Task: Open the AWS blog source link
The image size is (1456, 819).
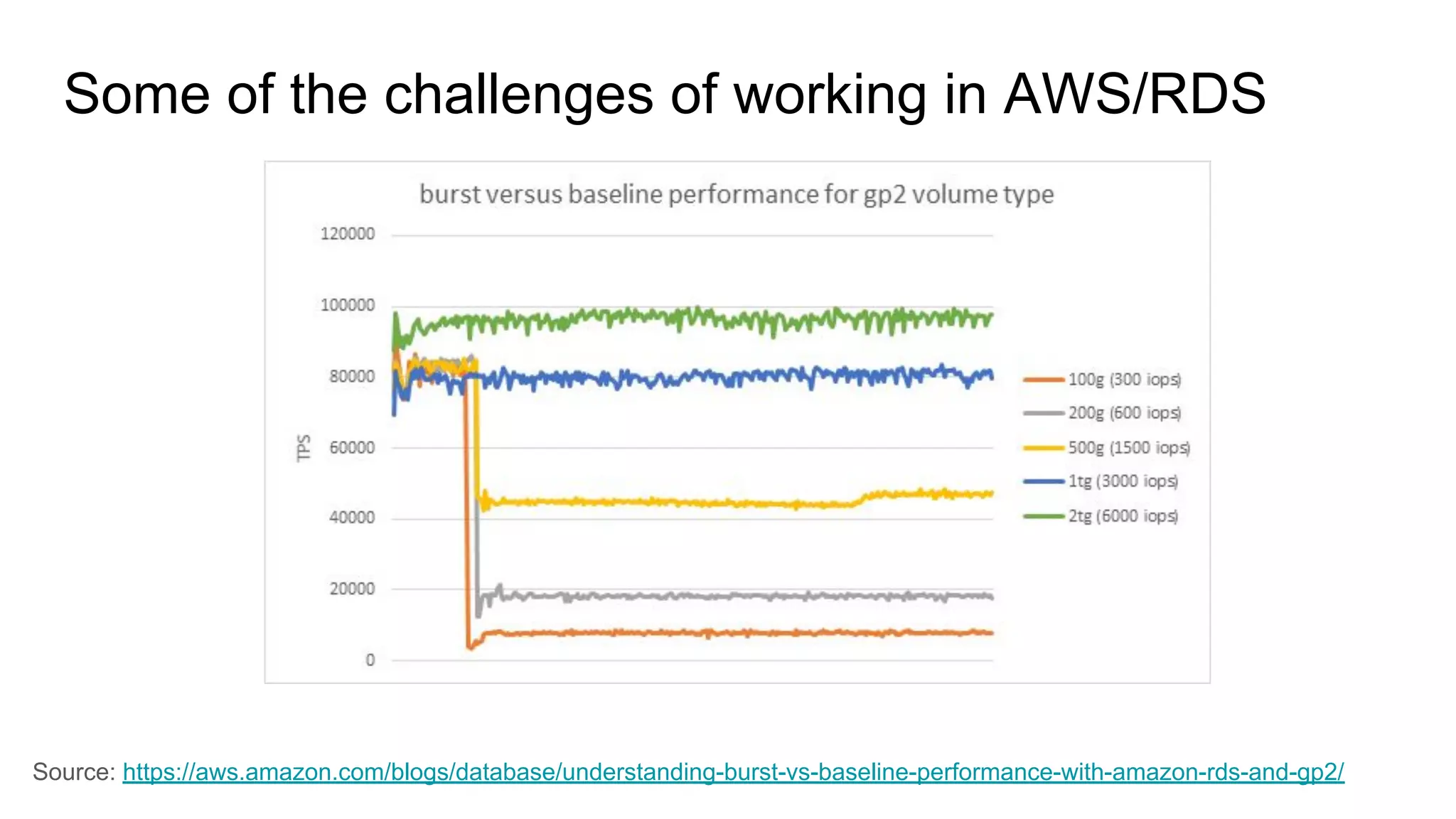Action: (x=733, y=772)
